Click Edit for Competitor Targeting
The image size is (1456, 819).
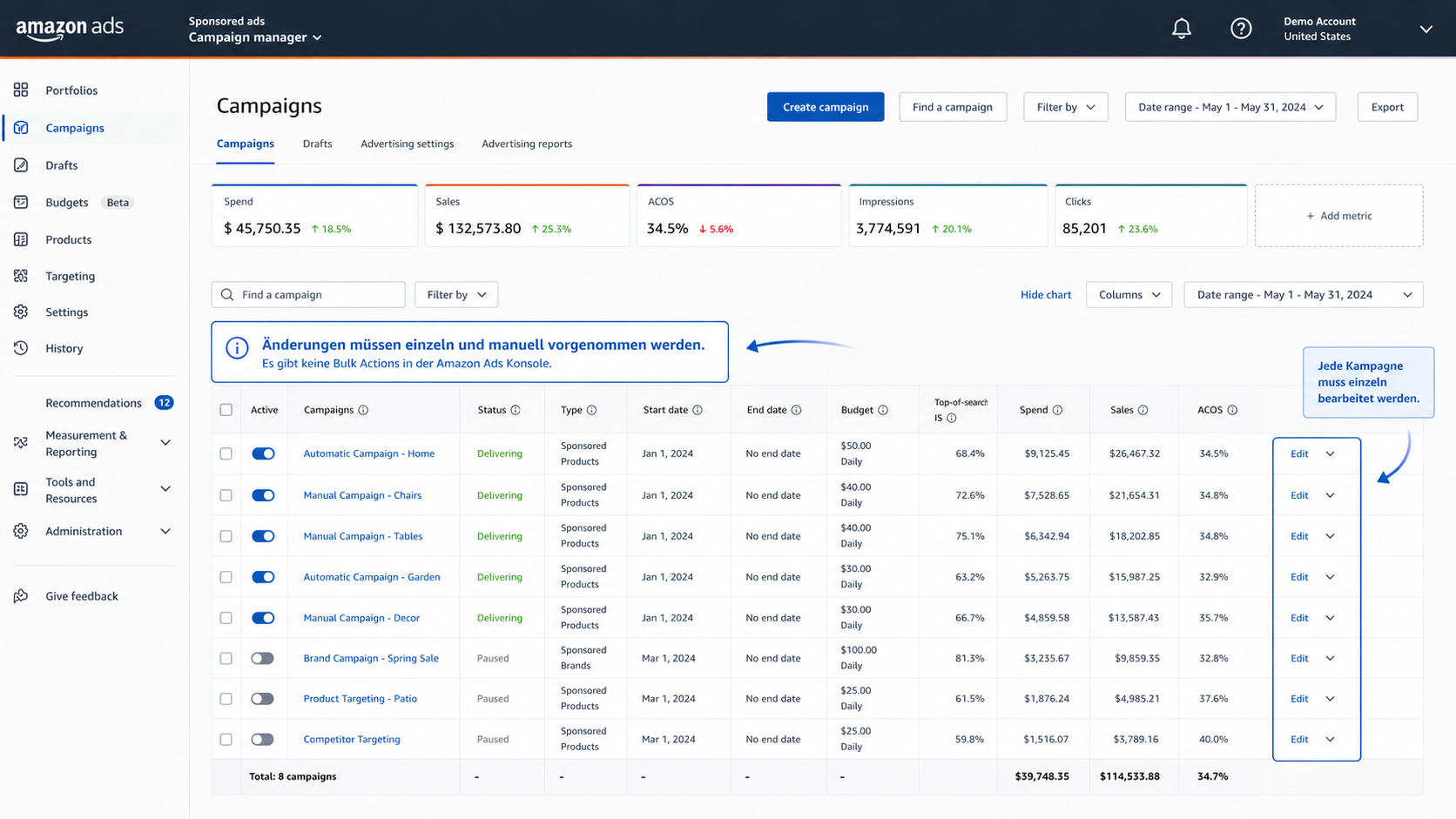pos(1299,739)
